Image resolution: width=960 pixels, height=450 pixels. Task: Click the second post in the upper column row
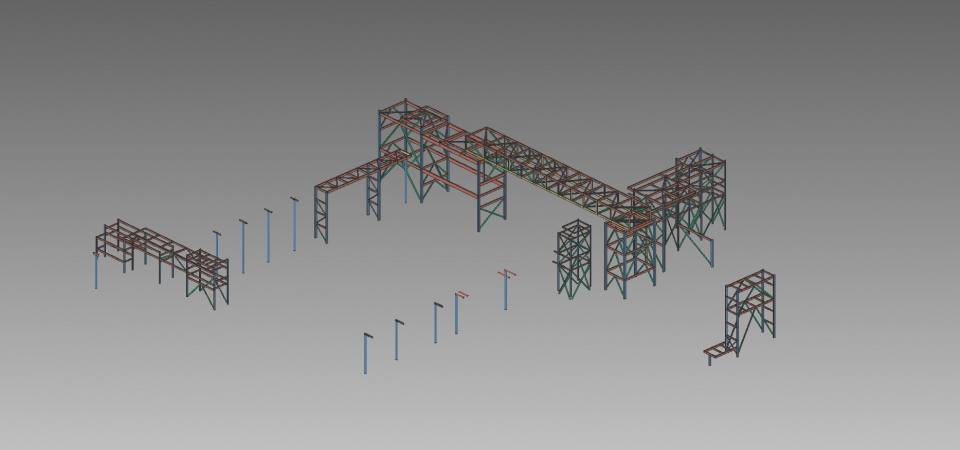pos(243,246)
